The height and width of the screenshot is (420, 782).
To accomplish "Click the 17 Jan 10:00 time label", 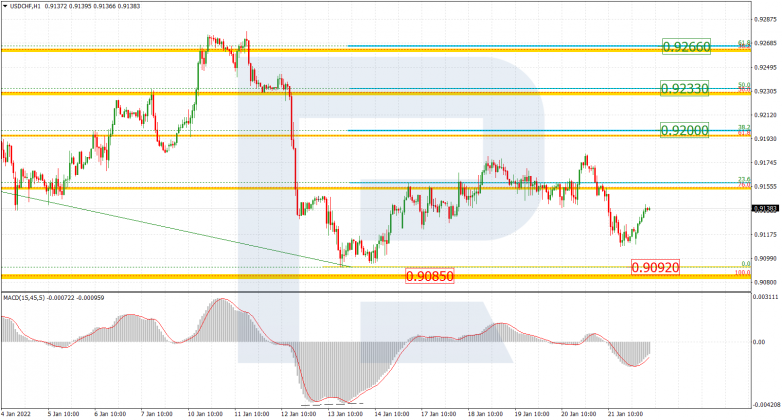I will click(x=439, y=414).
